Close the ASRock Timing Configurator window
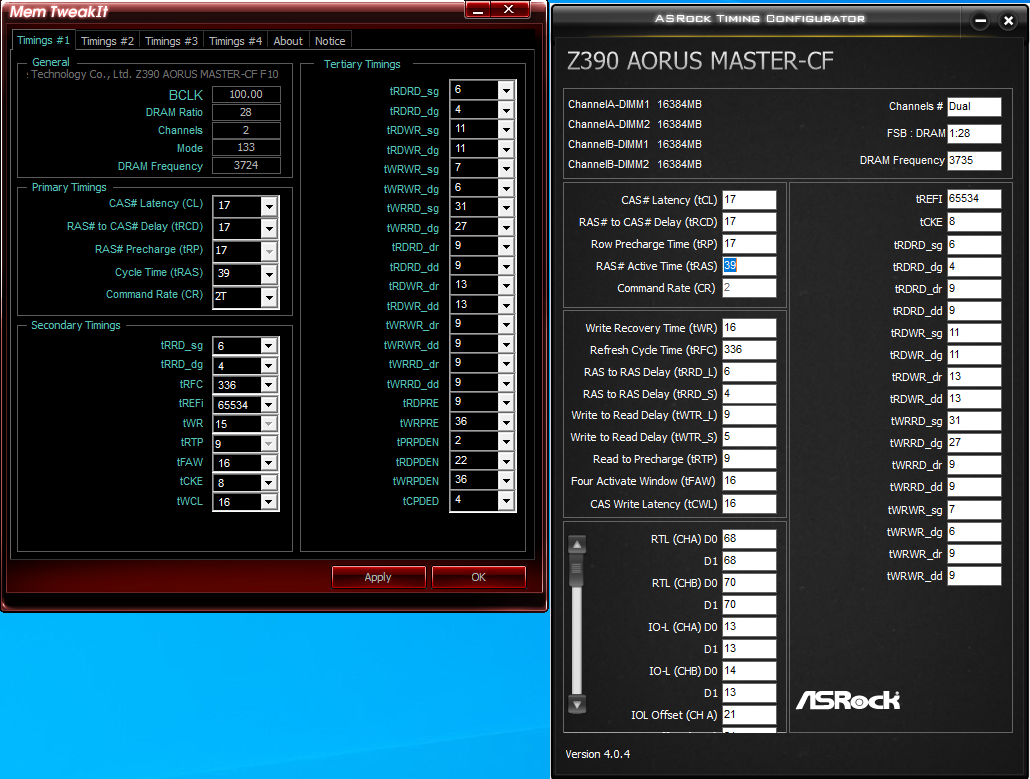 pos(1008,20)
